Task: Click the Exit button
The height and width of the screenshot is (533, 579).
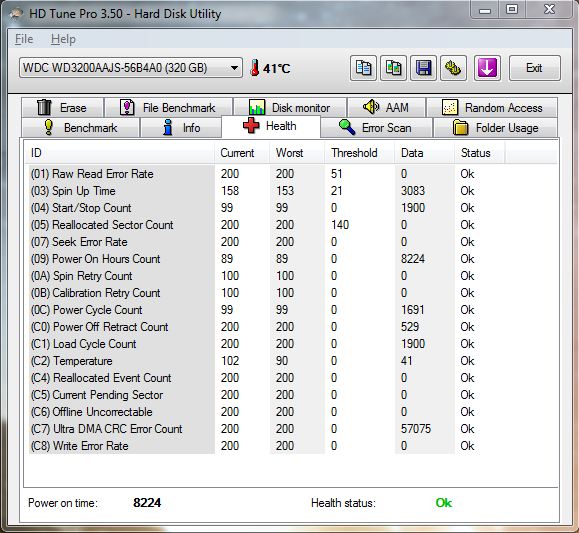Action: click(534, 68)
